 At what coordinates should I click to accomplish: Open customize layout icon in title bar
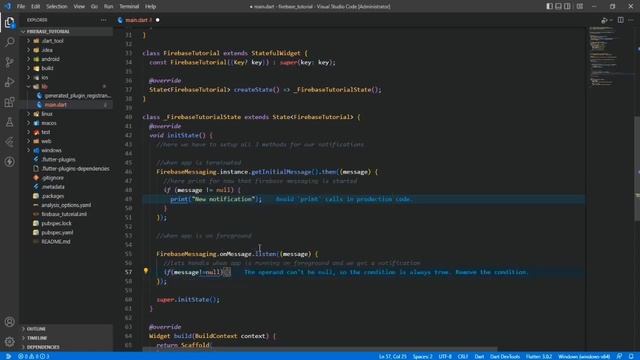pyautogui.click(x=580, y=6)
